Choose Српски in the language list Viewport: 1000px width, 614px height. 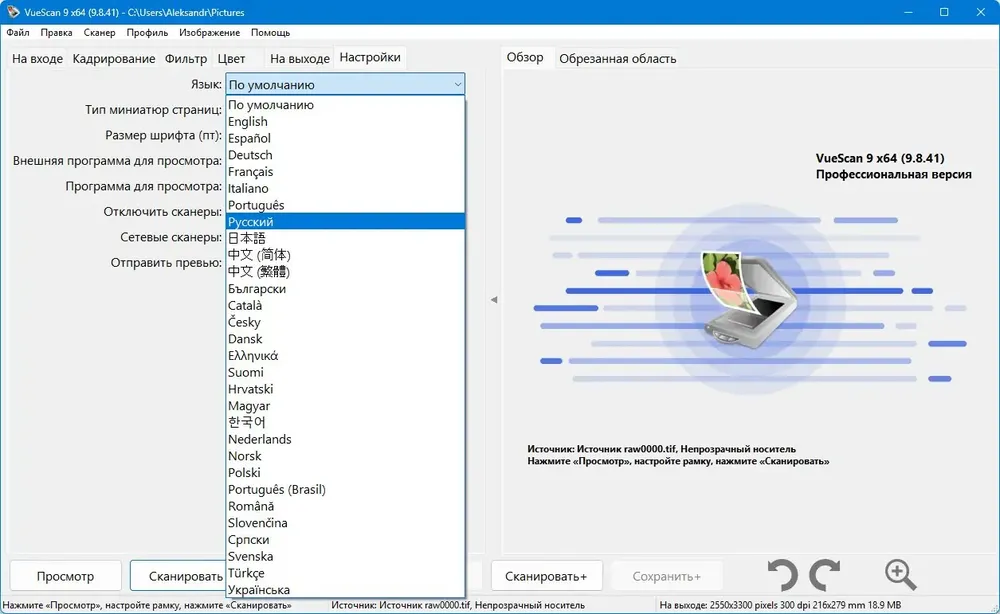click(345, 539)
